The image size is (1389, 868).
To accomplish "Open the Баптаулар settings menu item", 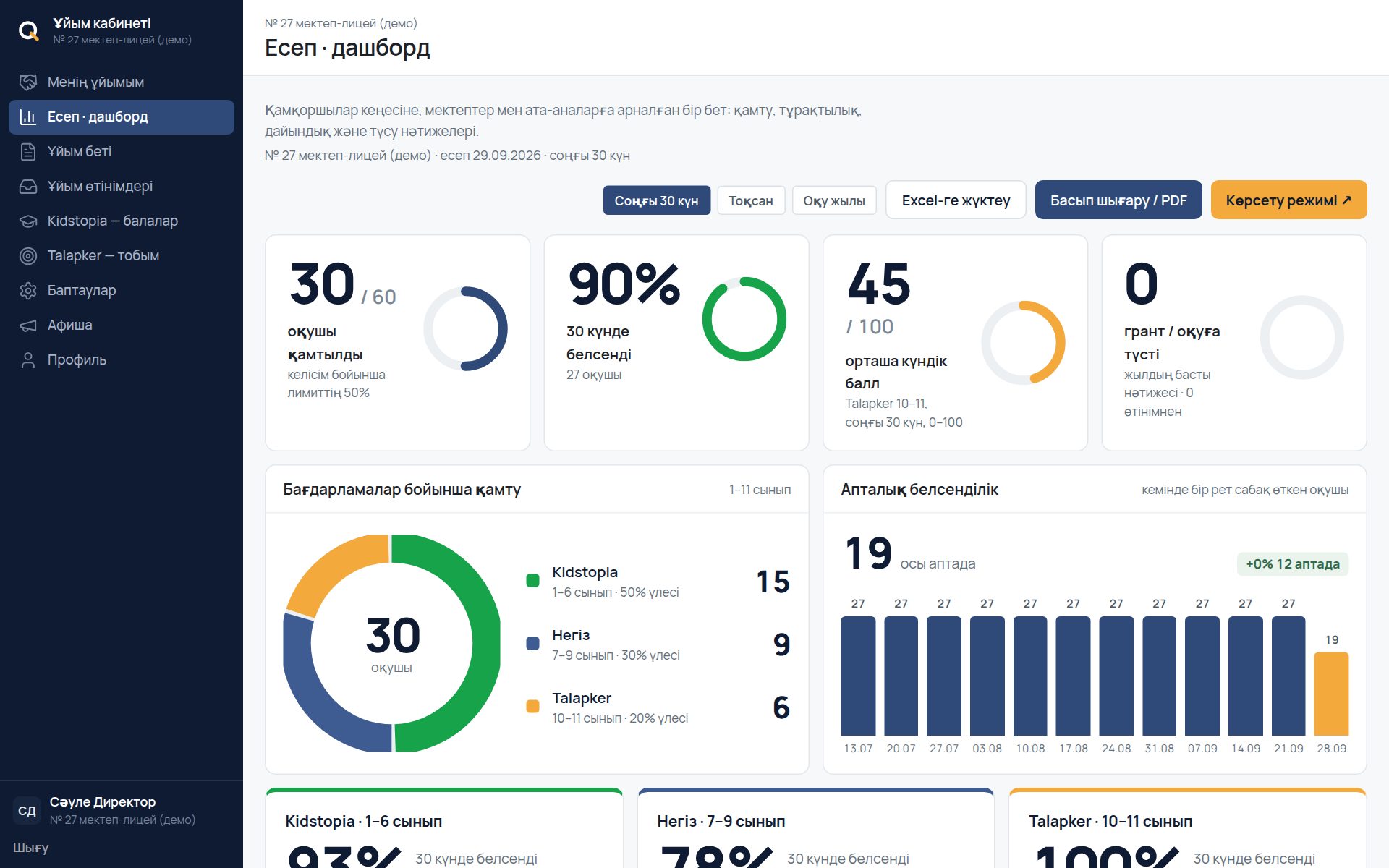I will tap(122, 290).
